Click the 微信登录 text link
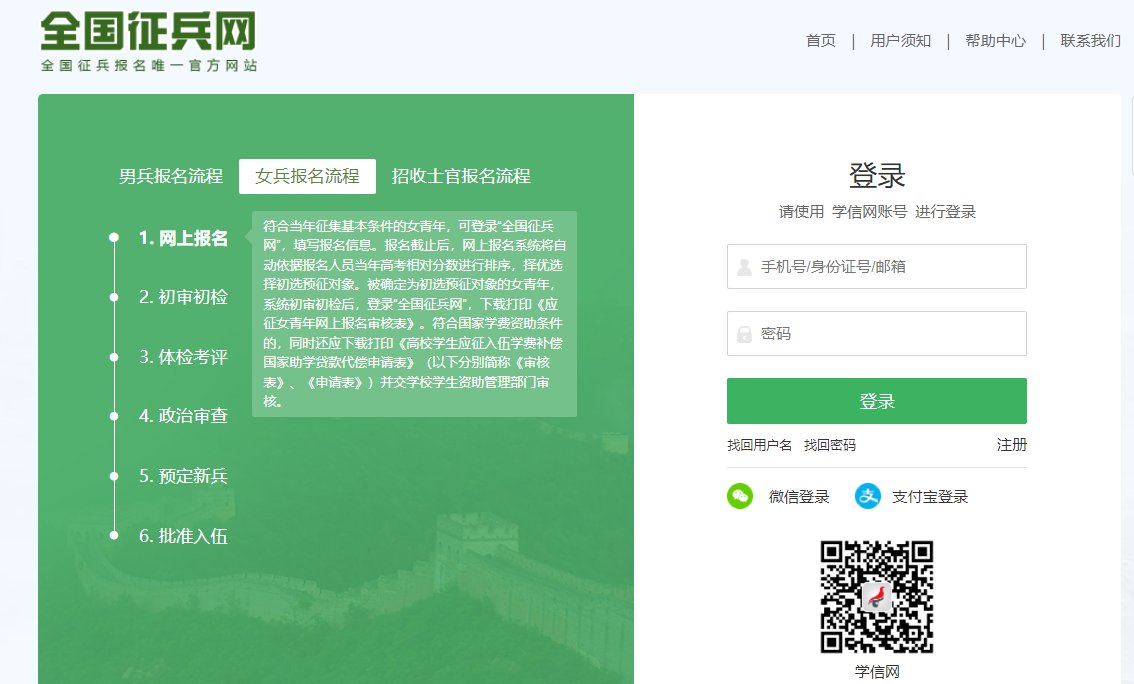 [x=799, y=497]
